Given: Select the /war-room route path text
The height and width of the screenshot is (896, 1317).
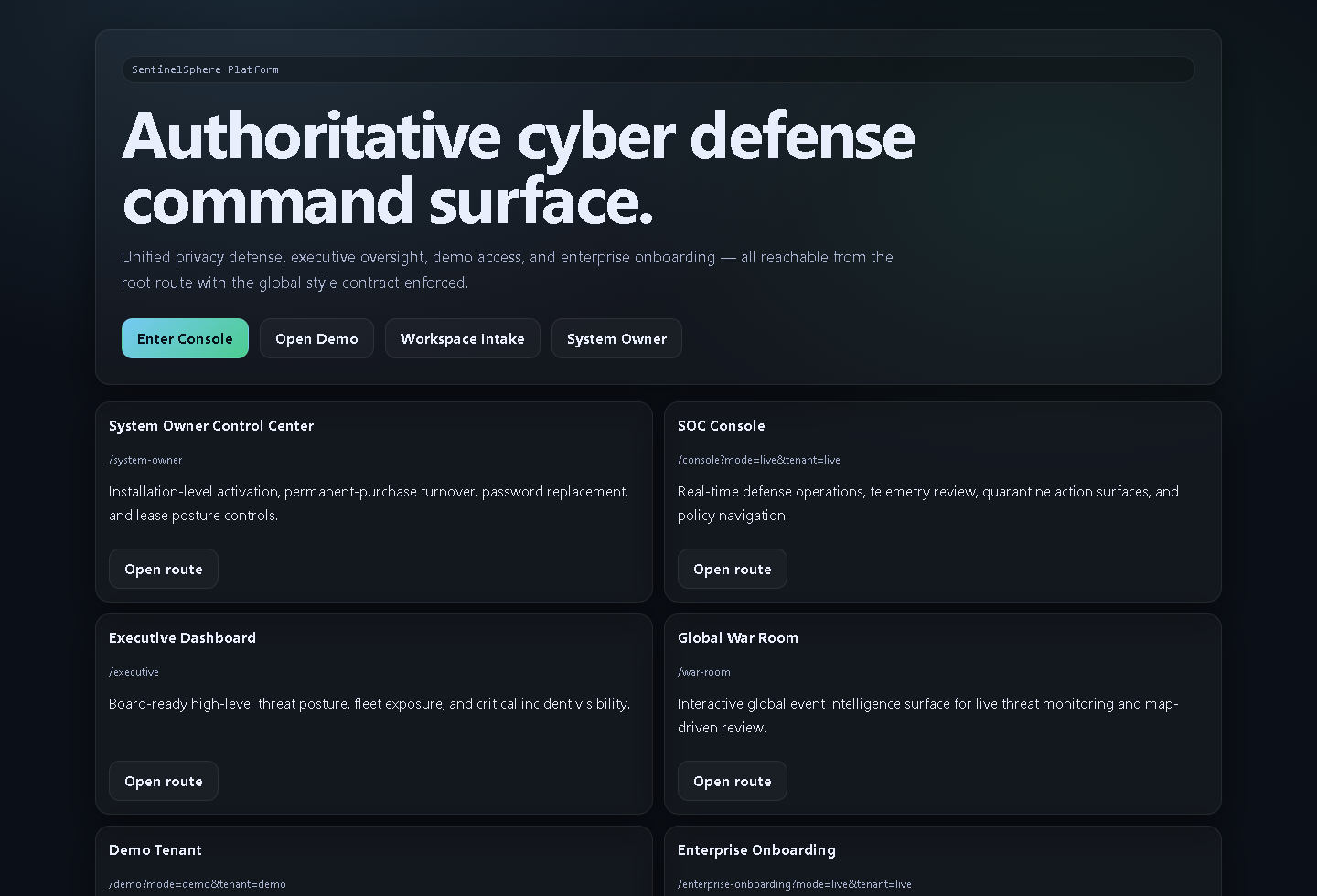Looking at the screenshot, I should point(704,672).
